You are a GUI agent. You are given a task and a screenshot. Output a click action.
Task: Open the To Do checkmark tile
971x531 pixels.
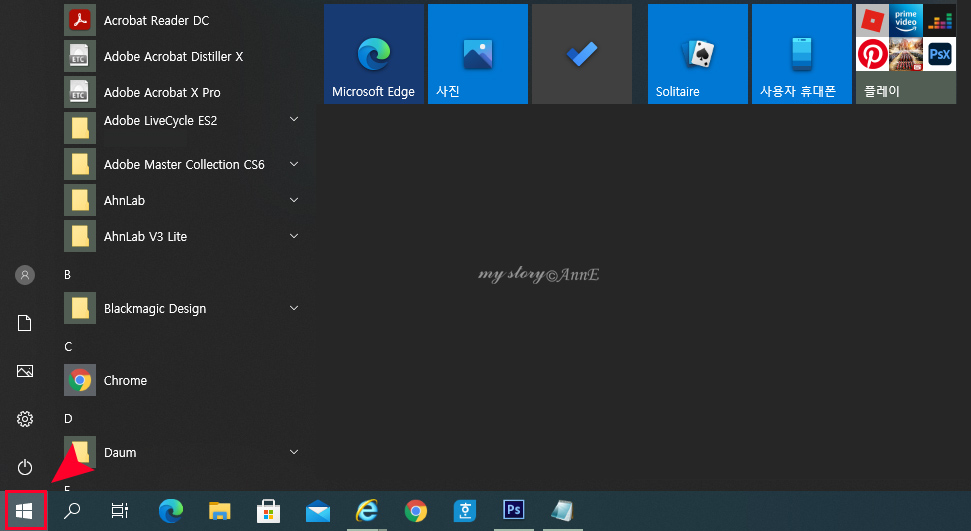[x=581, y=54]
